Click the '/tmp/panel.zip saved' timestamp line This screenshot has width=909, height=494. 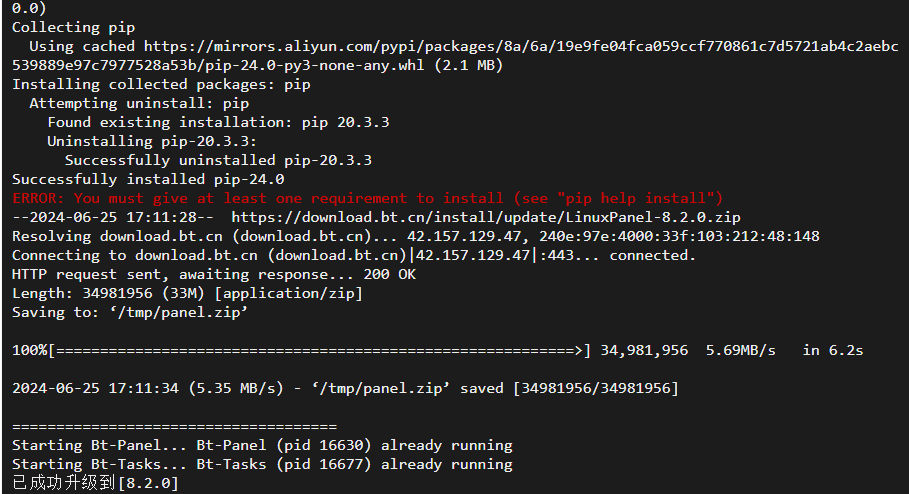(345, 388)
